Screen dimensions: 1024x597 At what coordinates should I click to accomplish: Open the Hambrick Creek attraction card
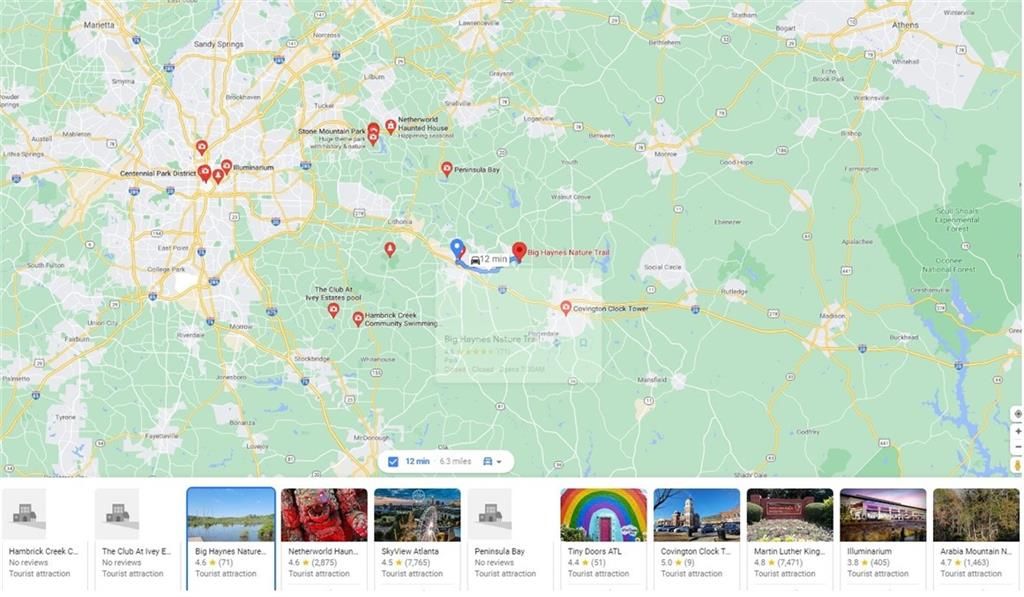pyautogui.click(x=44, y=534)
